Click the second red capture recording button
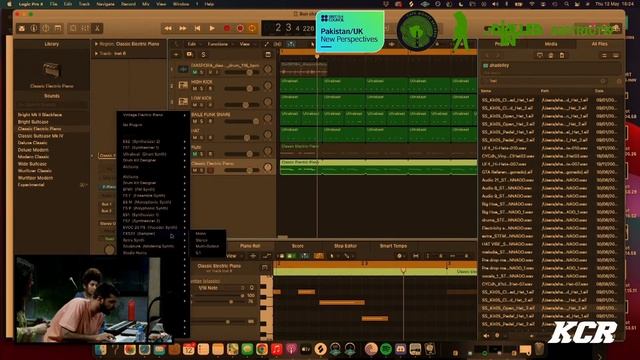The height and width of the screenshot is (360, 640). [240, 28]
